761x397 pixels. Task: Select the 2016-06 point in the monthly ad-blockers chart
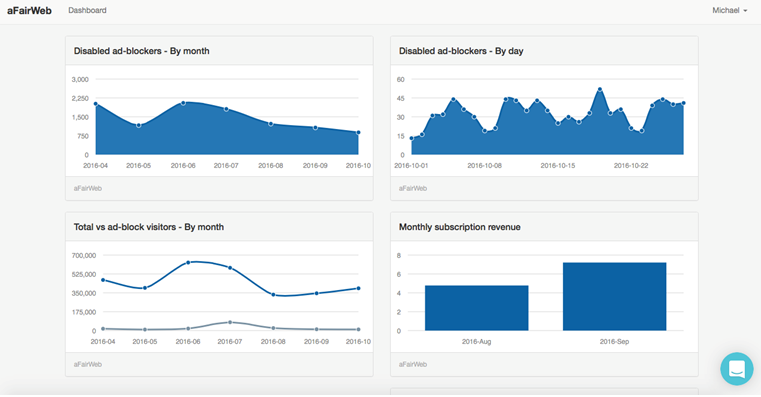point(183,103)
